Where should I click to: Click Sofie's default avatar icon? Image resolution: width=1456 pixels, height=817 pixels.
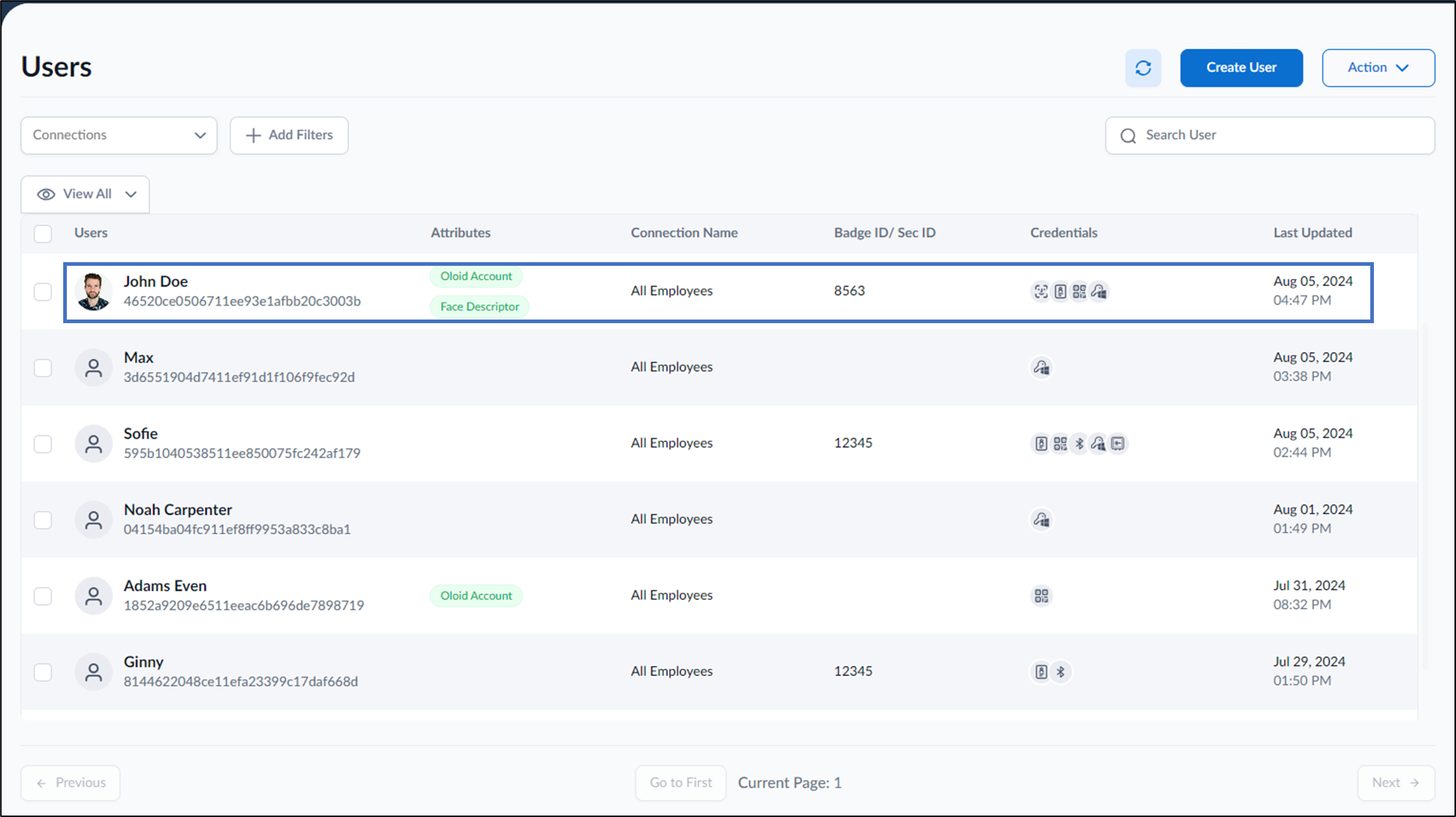click(x=93, y=443)
